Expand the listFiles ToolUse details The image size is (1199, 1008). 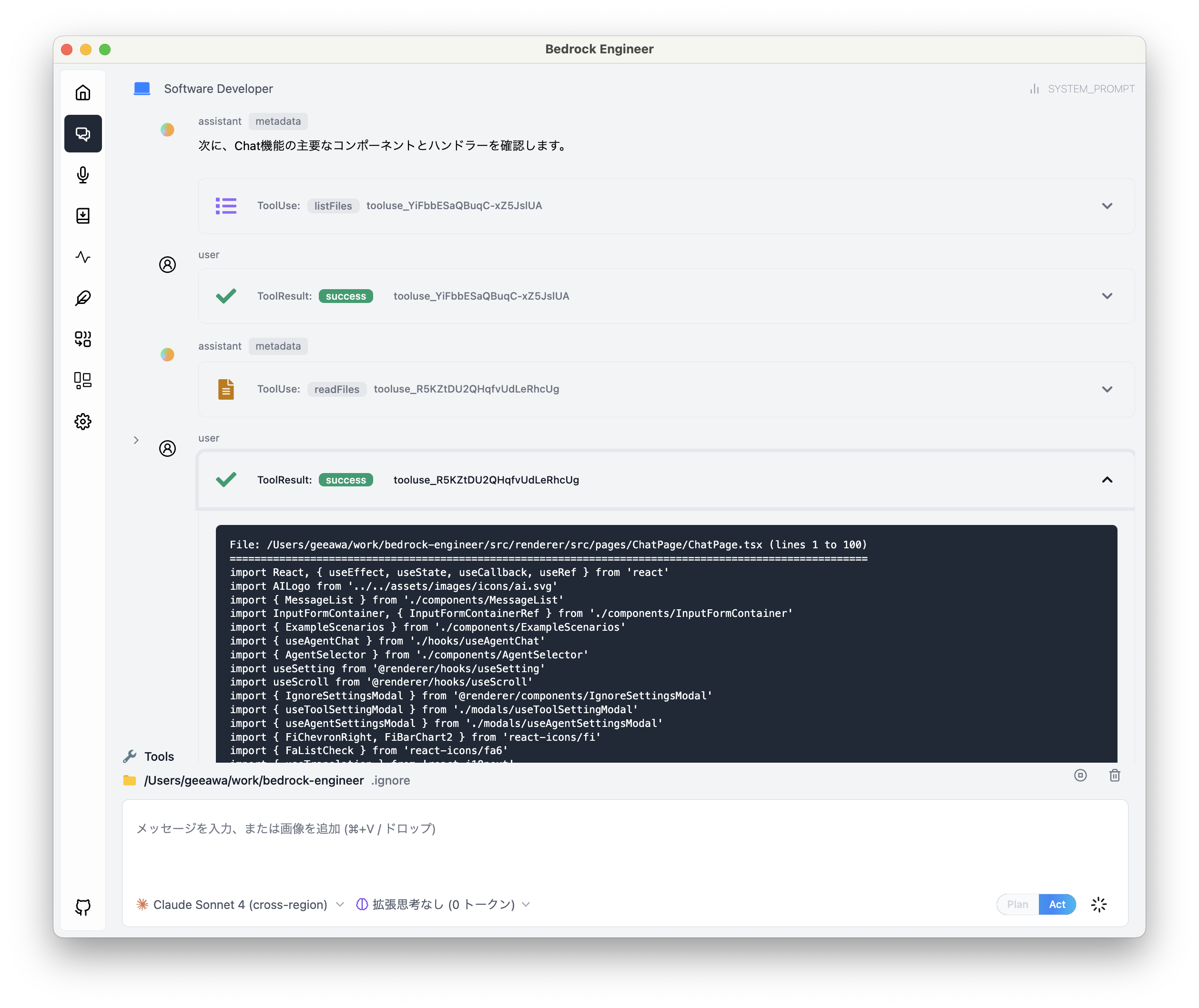click(1108, 206)
